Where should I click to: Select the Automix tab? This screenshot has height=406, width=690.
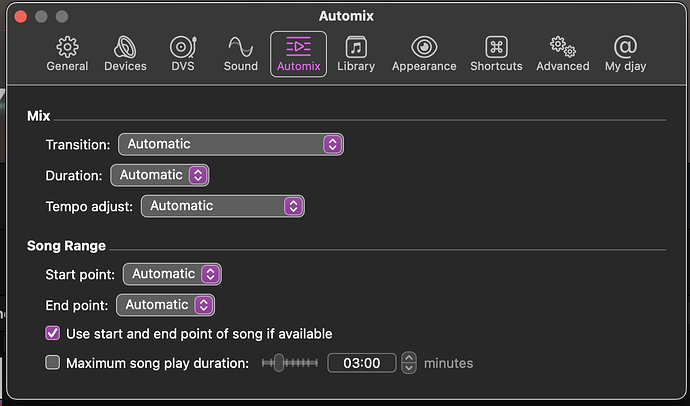click(298, 54)
